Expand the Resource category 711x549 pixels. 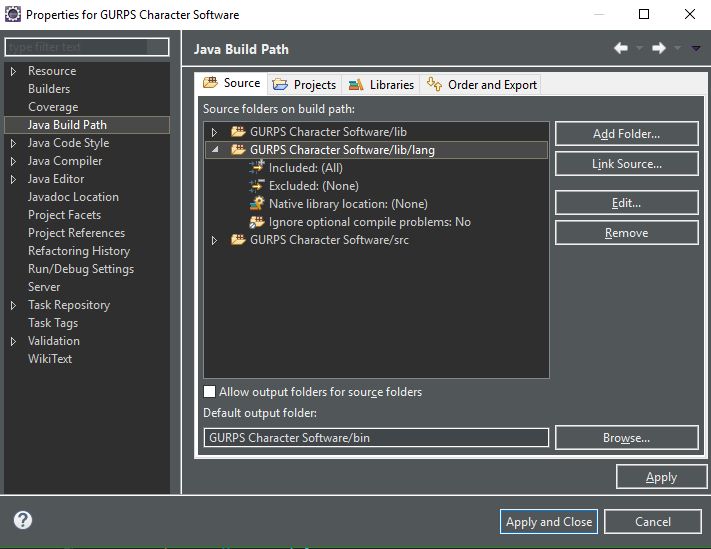(13, 71)
